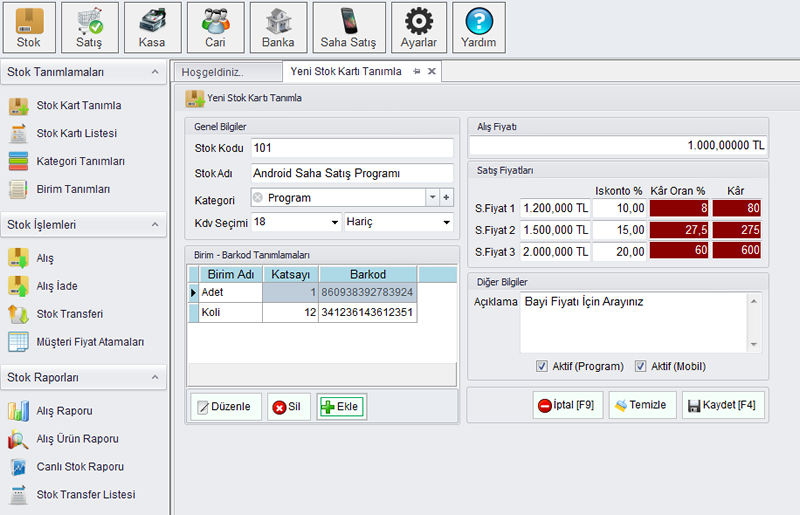
Task: Click the S.Fiyat 1 price field
Action: pos(555,208)
